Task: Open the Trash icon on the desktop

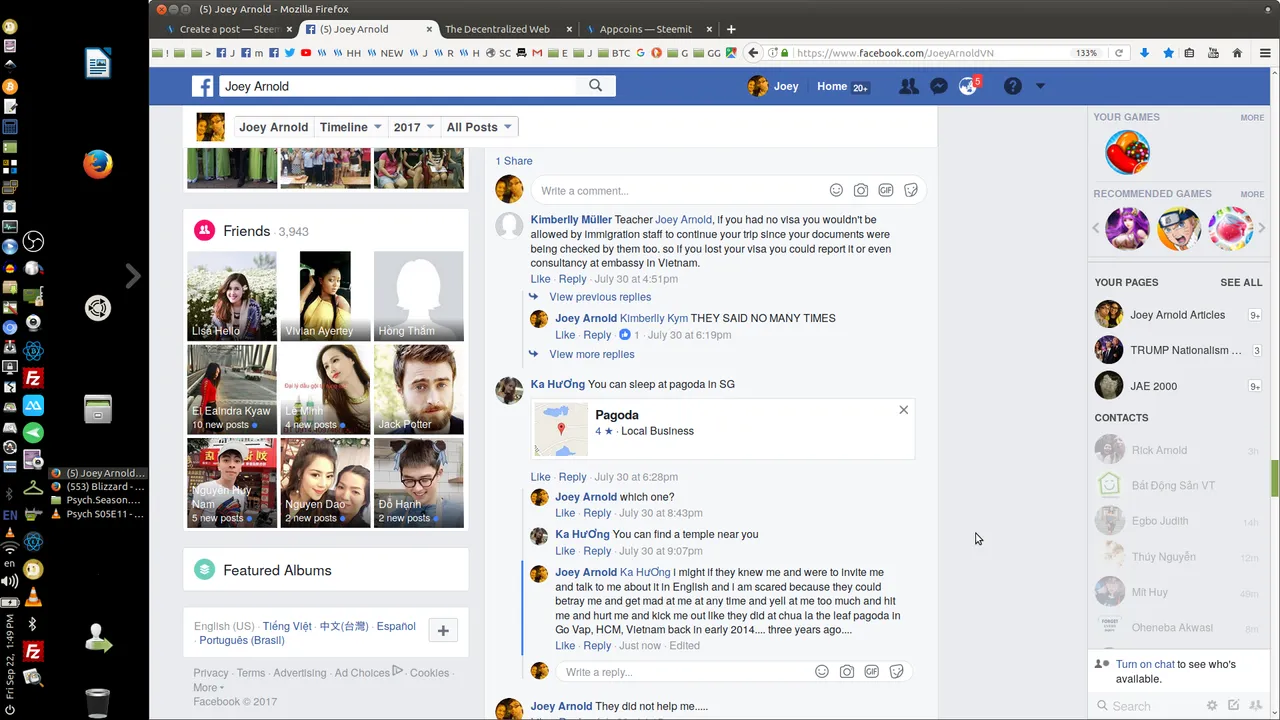Action: pos(97,702)
